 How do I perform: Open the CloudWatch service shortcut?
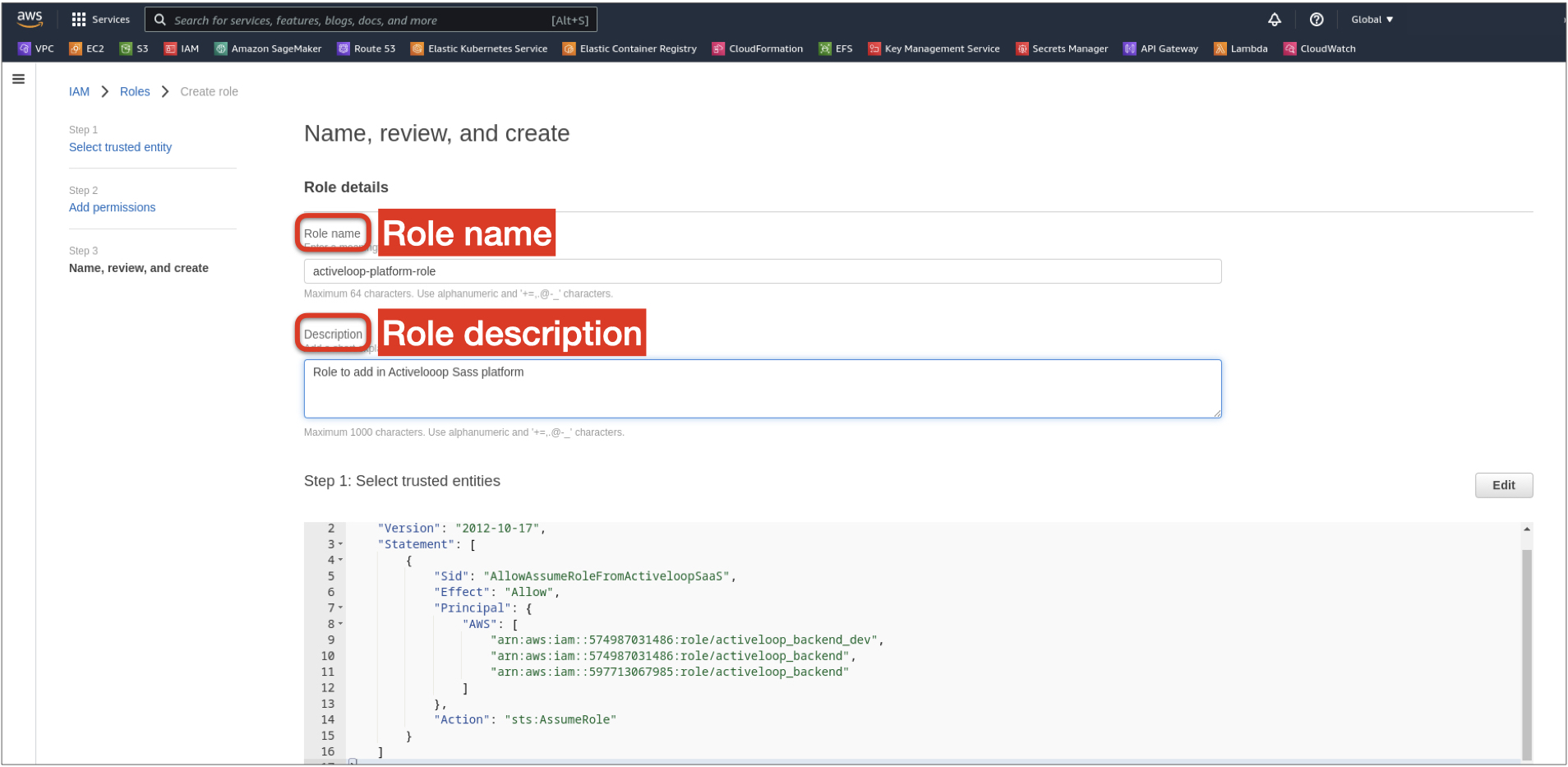tap(1319, 49)
